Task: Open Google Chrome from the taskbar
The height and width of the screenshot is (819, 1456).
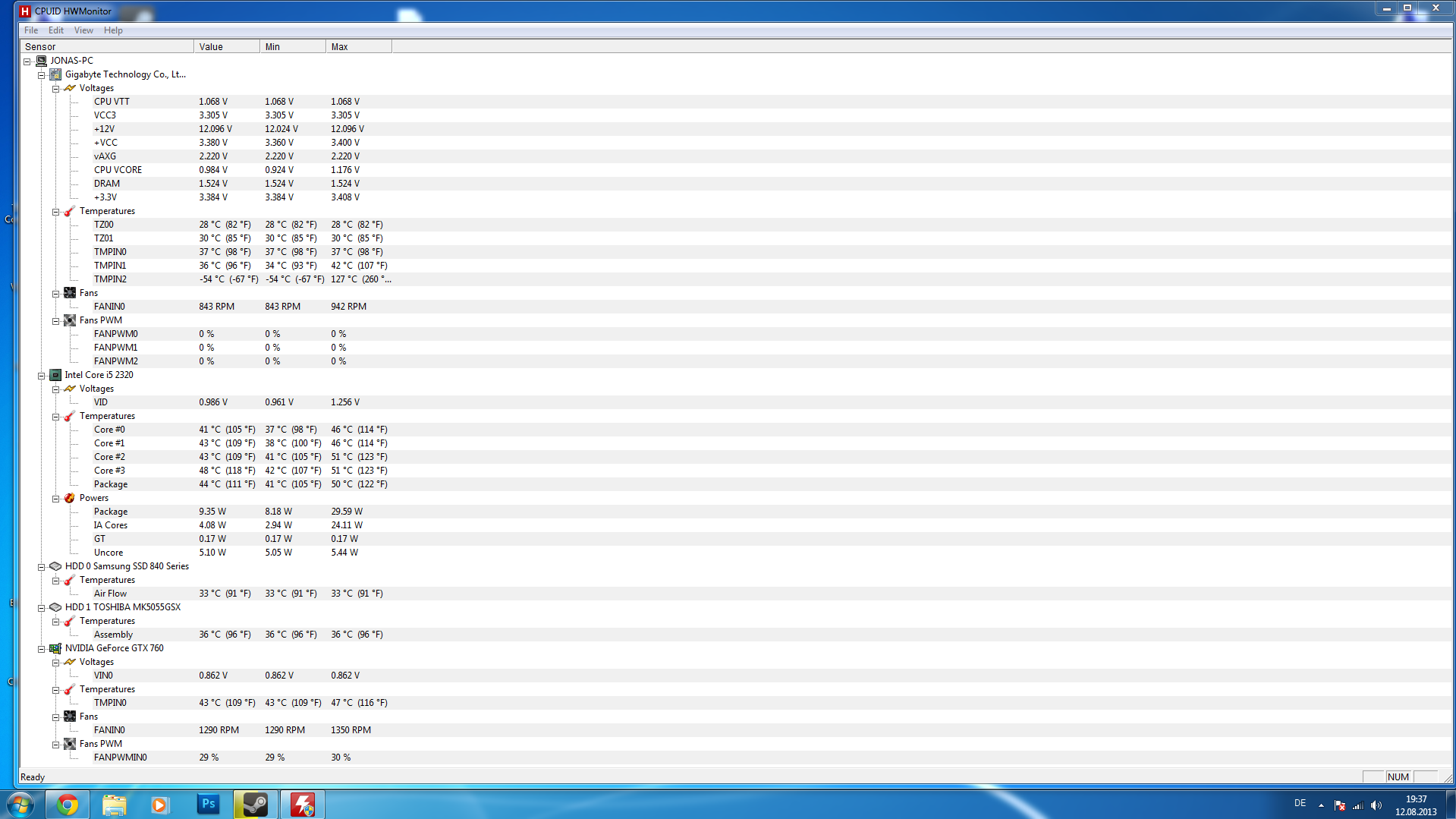Action: coord(68,805)
